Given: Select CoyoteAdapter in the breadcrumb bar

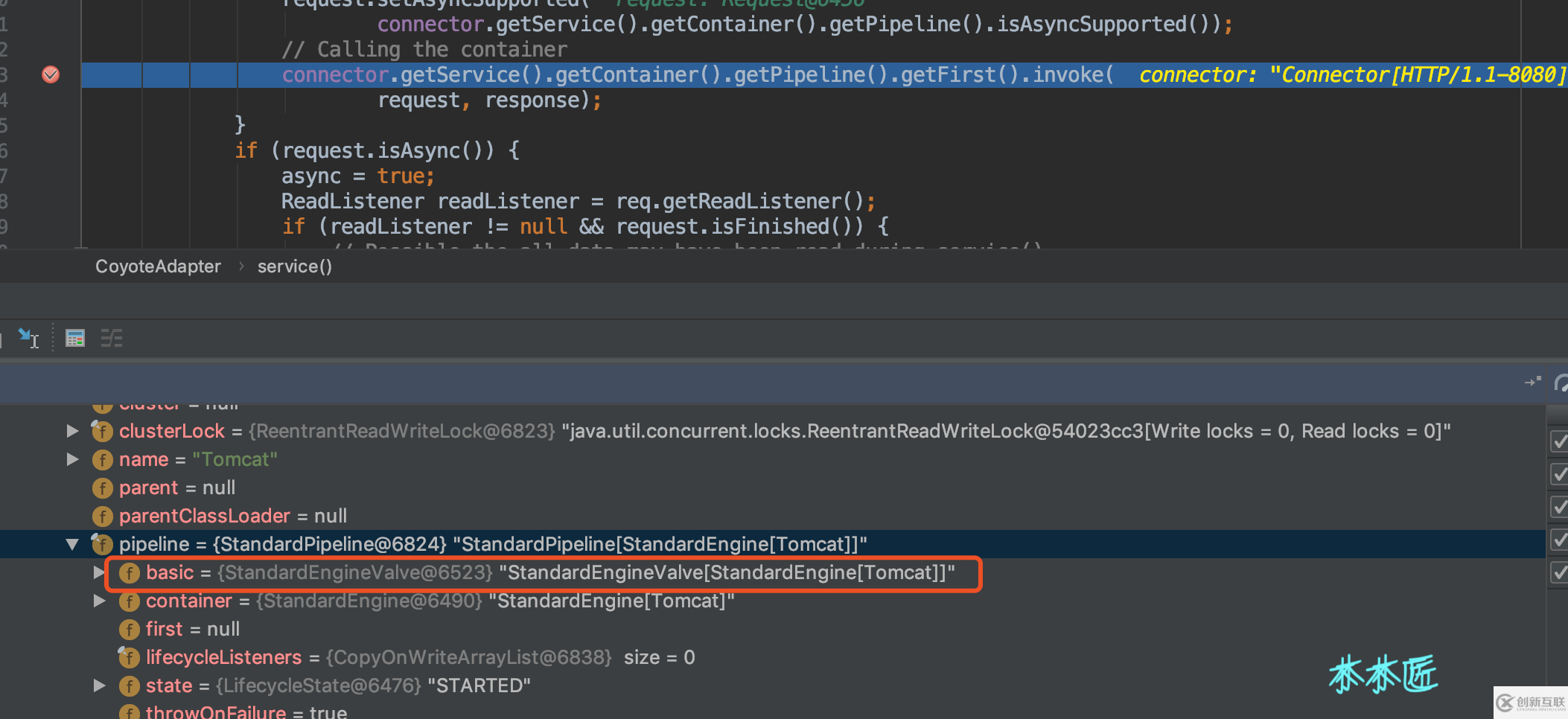Looking at the screenshot, I should pos(158,266).
